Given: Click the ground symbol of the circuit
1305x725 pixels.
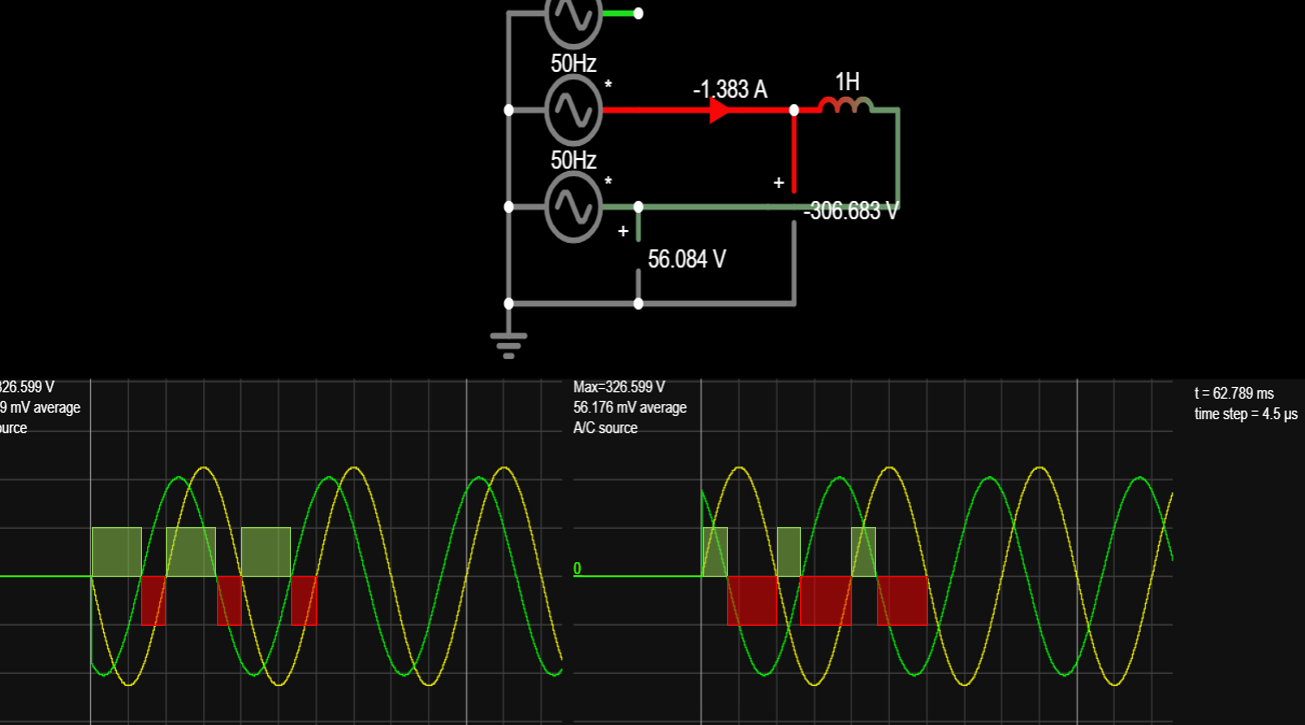Looking at the screenshot, I should [509, 346].
